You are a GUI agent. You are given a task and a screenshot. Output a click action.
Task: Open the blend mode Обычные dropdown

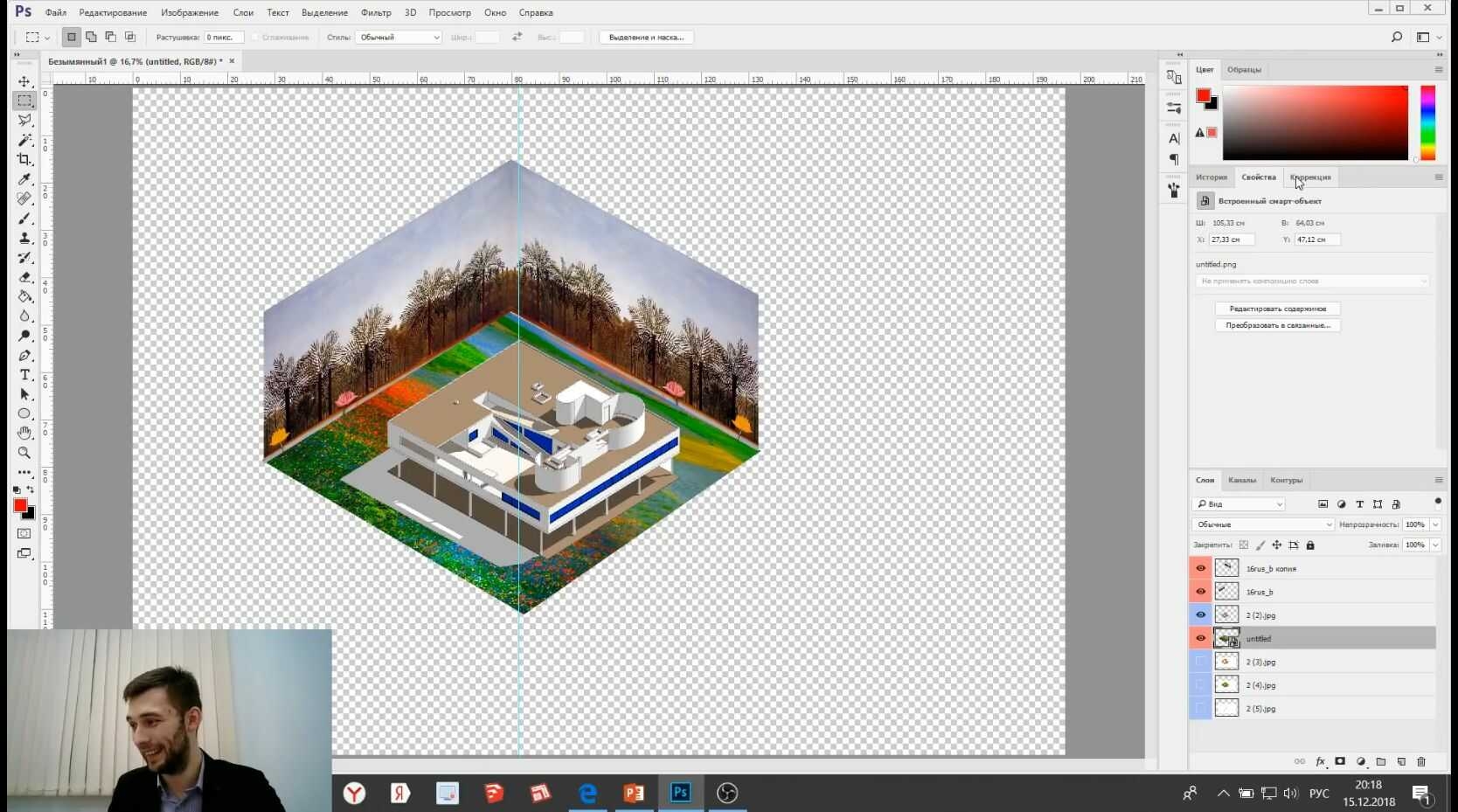tap(1262, 524)
